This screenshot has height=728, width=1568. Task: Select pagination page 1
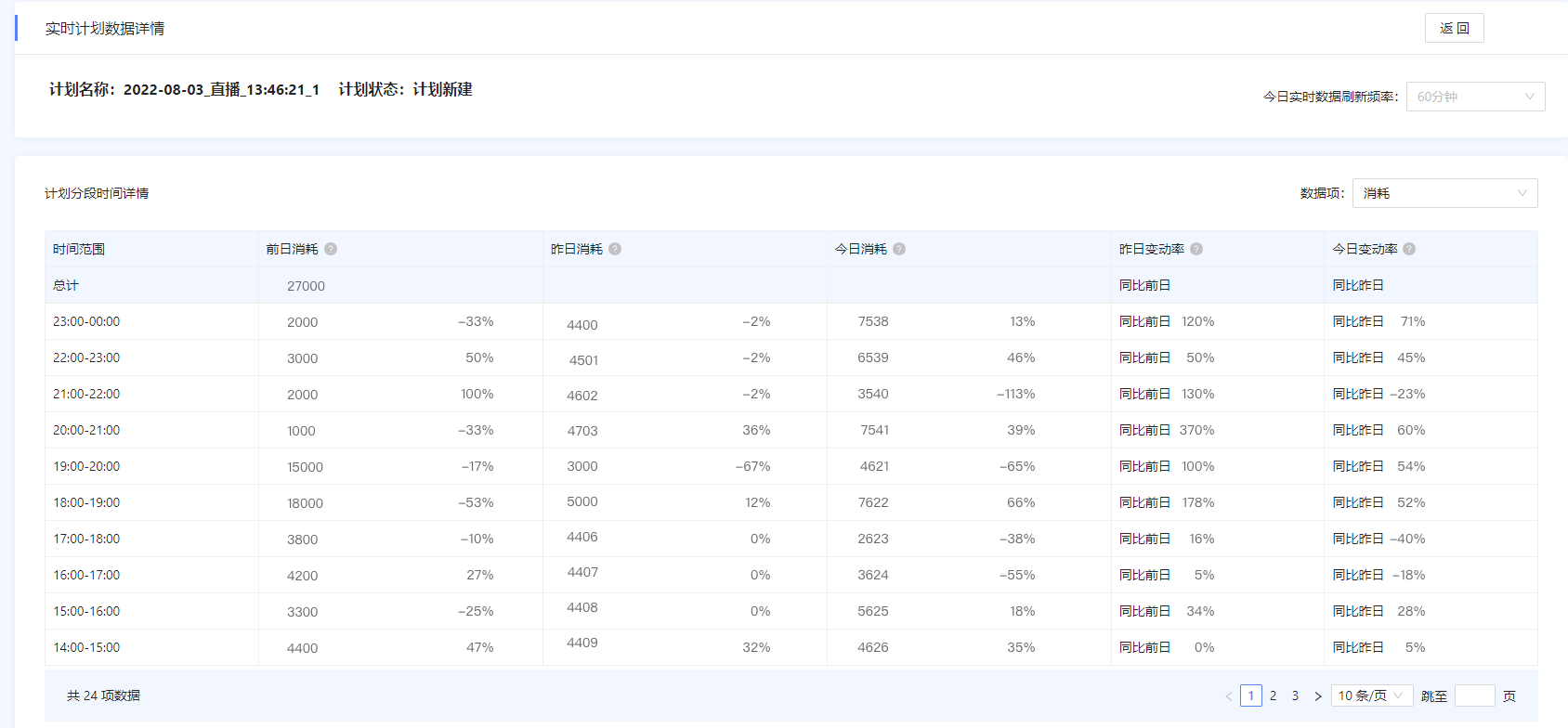pyautogui.click(x=1251, y=695)
